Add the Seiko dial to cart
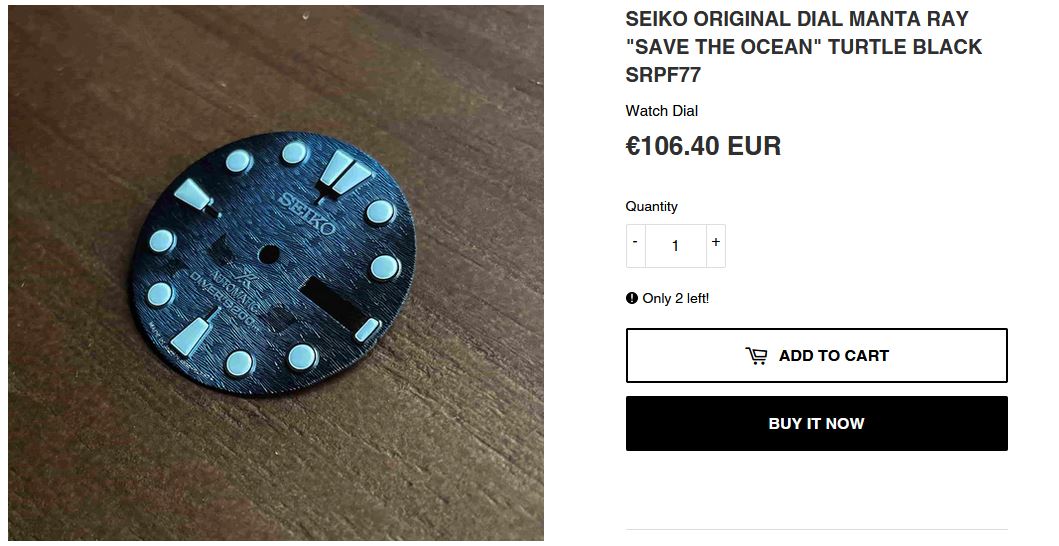The height and width of the screenshot is (546, 1059). click(x=817, y=355)
